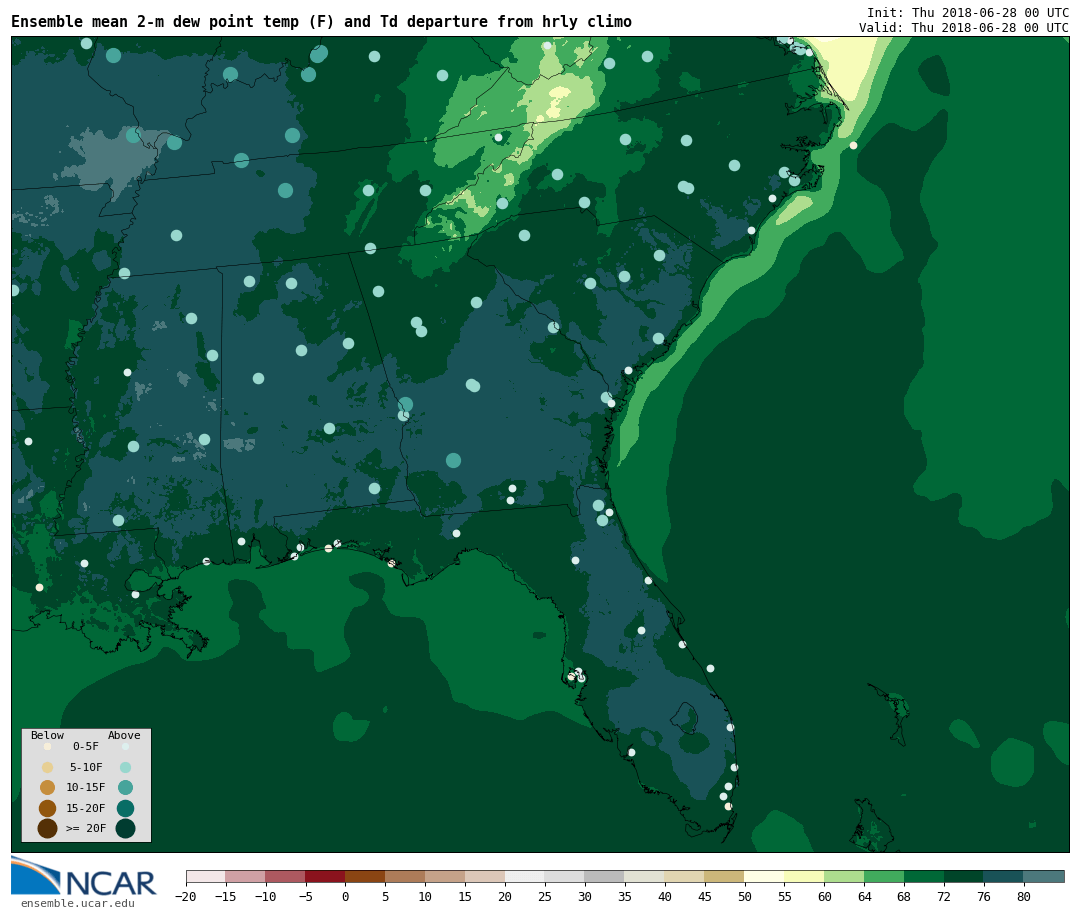This screenshot has width=1080, height=915.
Task: Select the 0 to 5 brown swatch
Action: point(366,876)
